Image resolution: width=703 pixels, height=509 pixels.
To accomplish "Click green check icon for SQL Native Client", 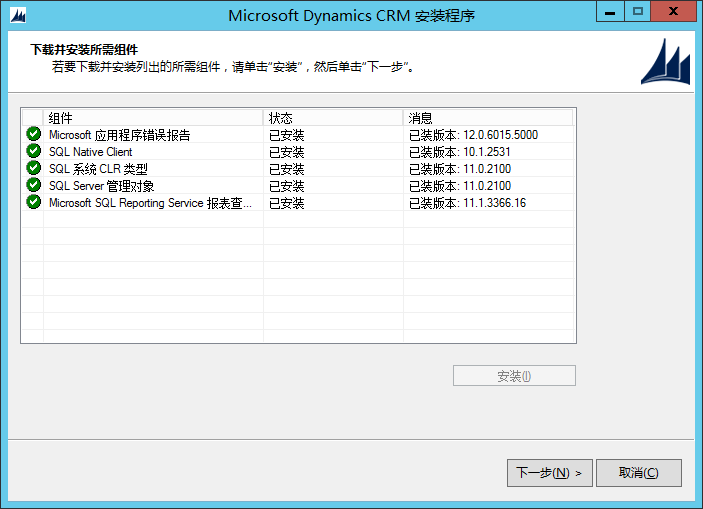I will [34, 151].
